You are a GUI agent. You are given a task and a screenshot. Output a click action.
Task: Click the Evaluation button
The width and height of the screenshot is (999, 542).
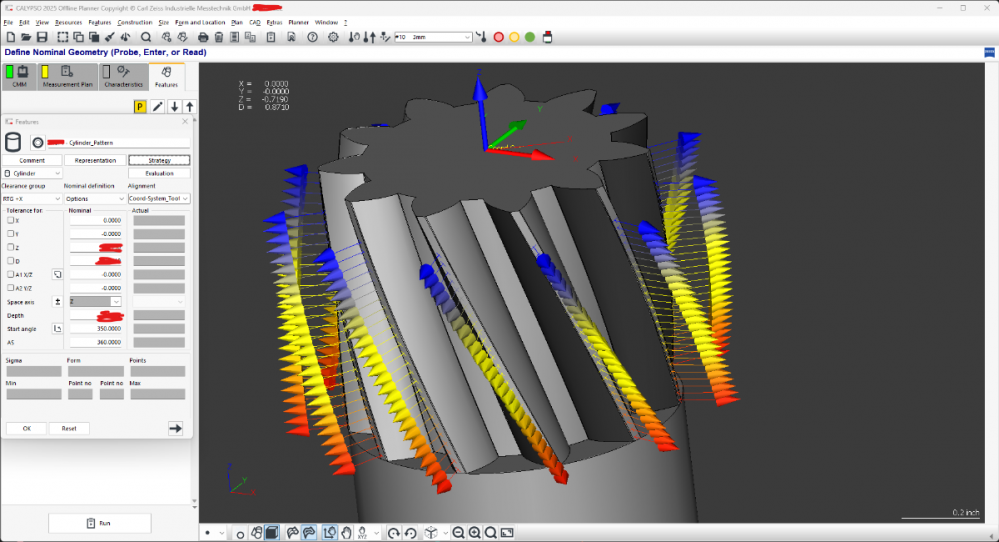(x=159, y=173)
